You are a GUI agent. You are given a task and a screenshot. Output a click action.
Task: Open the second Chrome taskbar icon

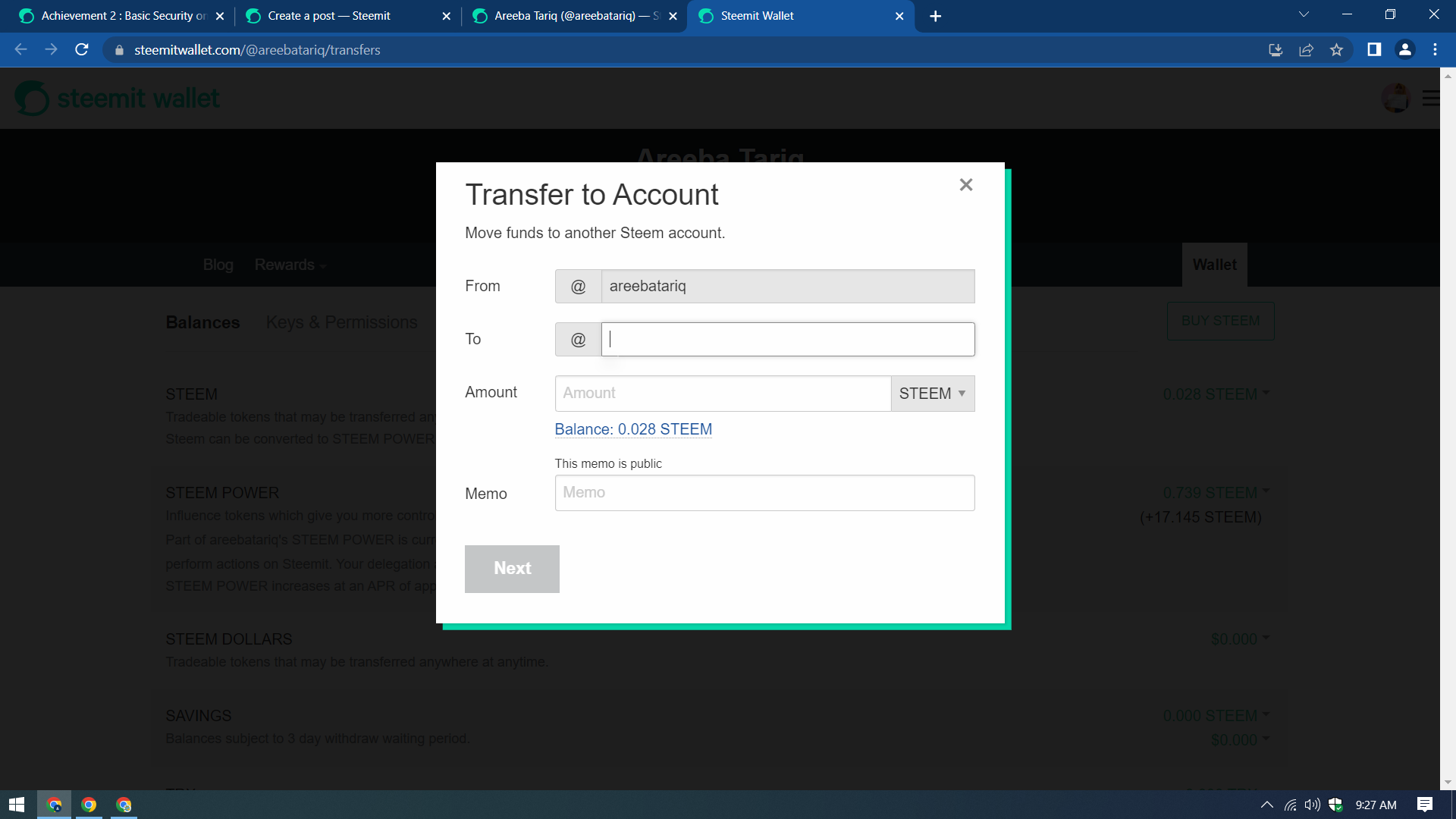pos(89,805)
